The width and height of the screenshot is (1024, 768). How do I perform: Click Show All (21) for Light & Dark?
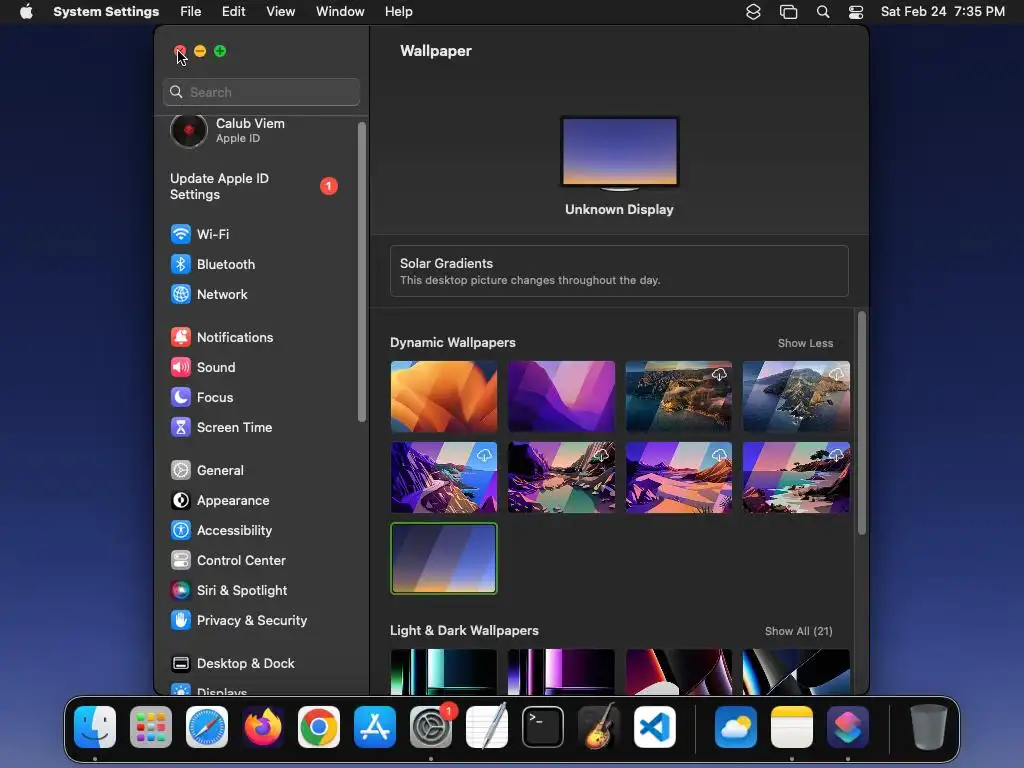(799, 631)
